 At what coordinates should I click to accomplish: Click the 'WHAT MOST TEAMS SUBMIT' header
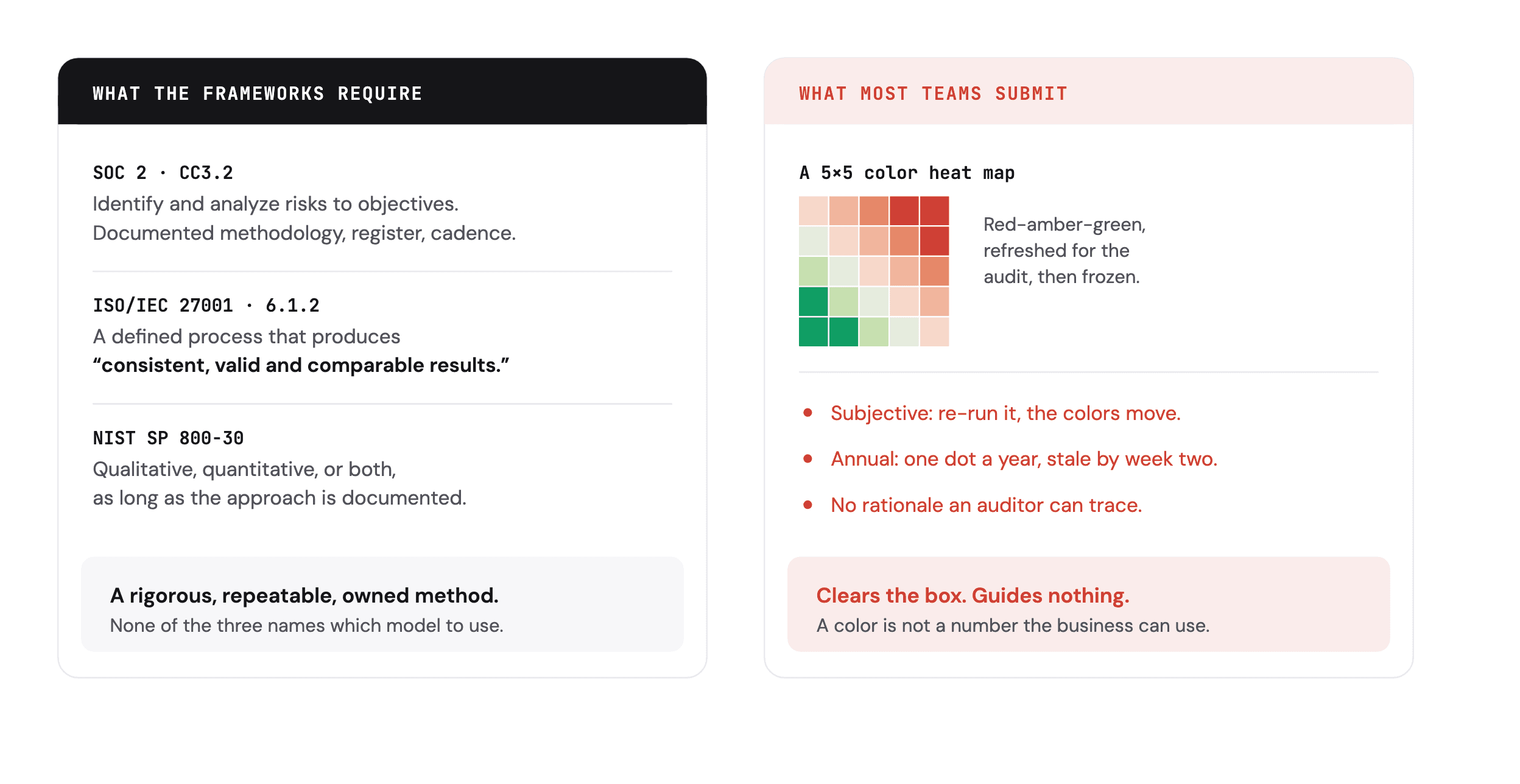point(934,94)
